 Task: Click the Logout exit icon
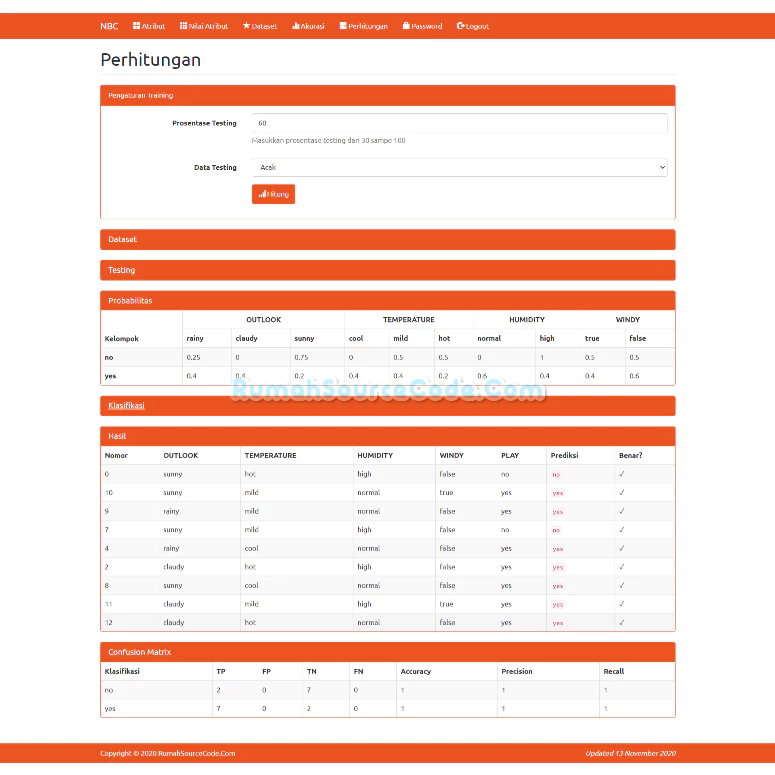click(x=461, y=26)
